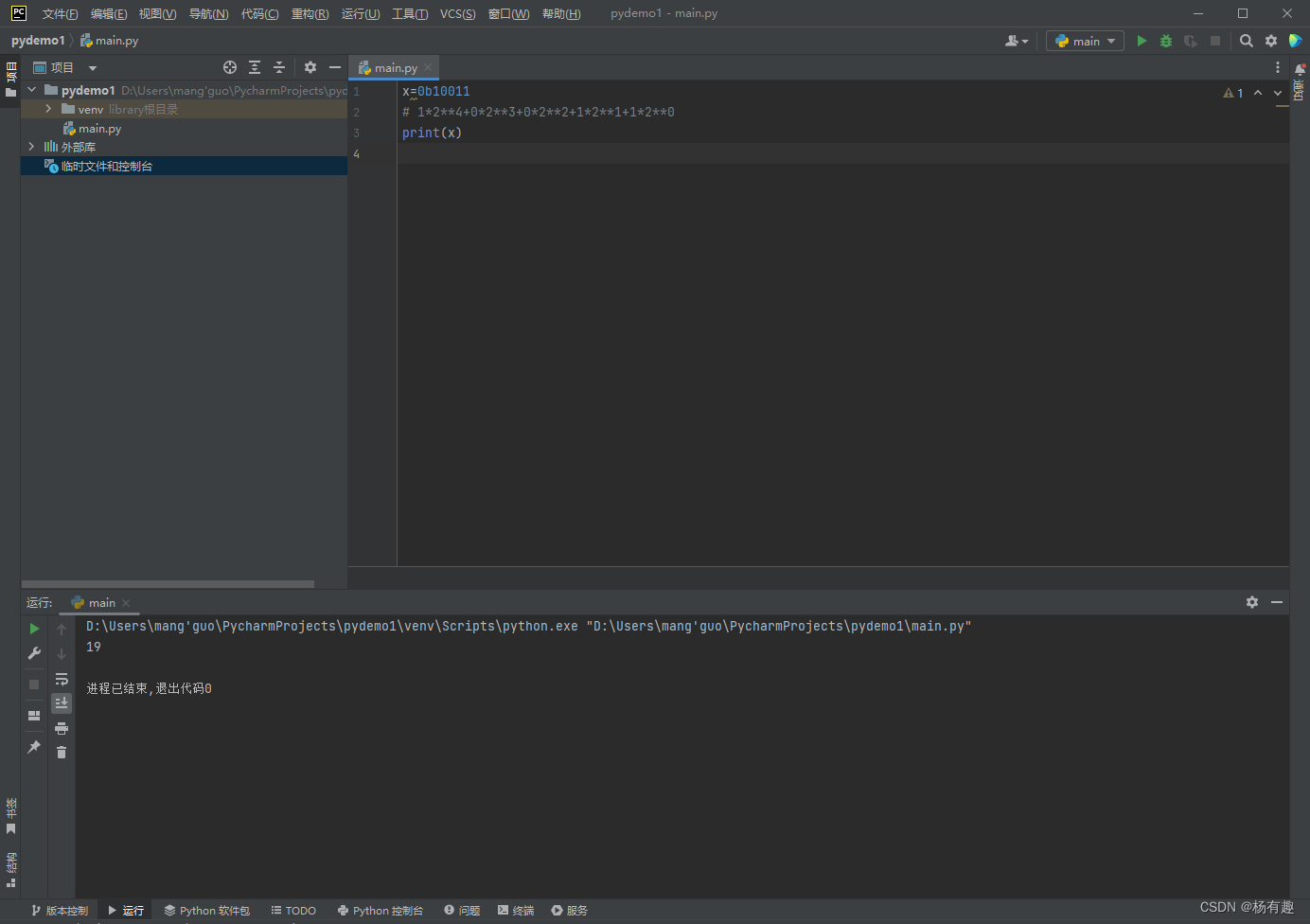This screenshot has height=924, width=1310.
Task: Stop process in run panel
Action: click(x=34, y=684)
